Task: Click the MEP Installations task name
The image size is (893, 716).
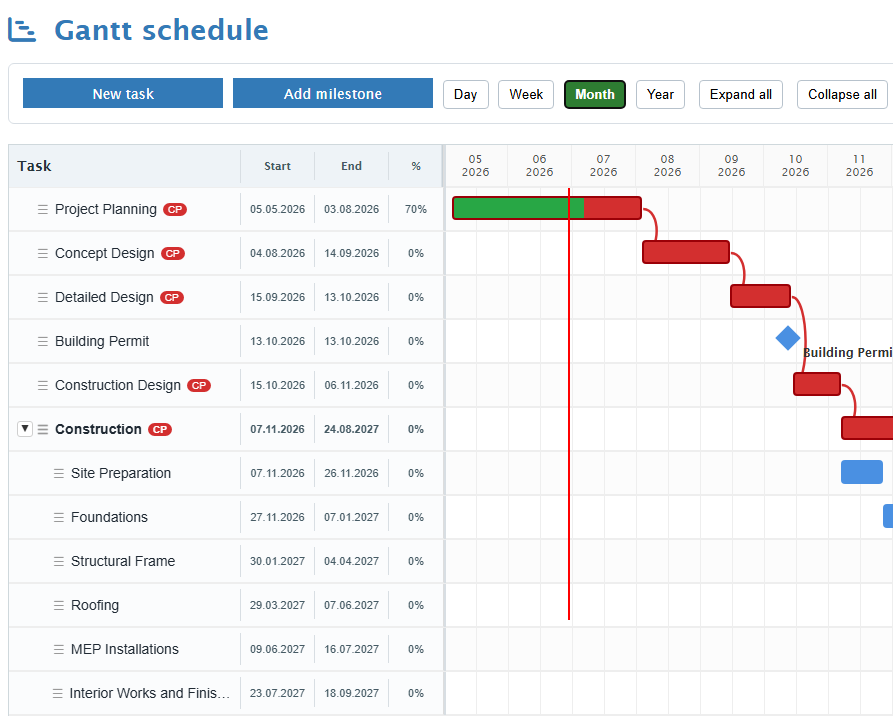Action: (125, 649)
